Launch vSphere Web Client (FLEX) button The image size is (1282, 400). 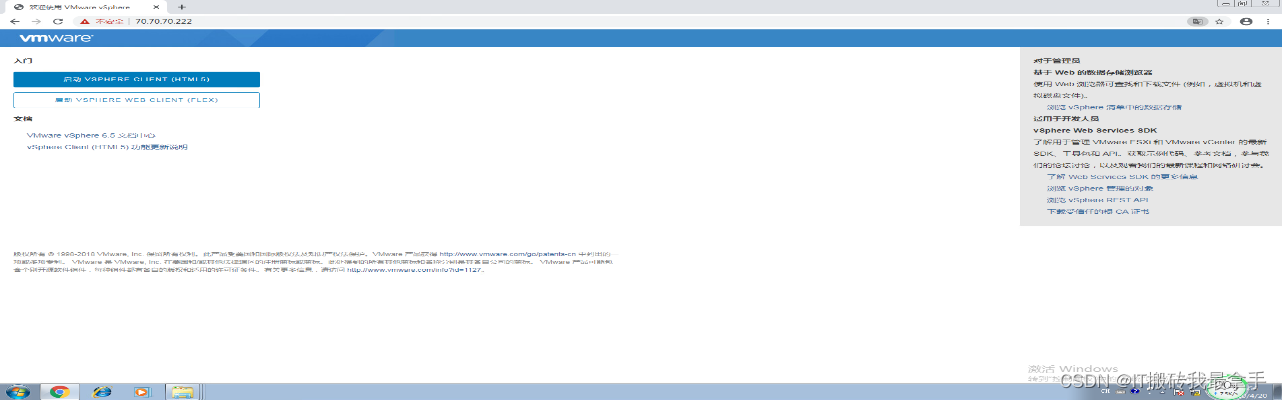136,100
